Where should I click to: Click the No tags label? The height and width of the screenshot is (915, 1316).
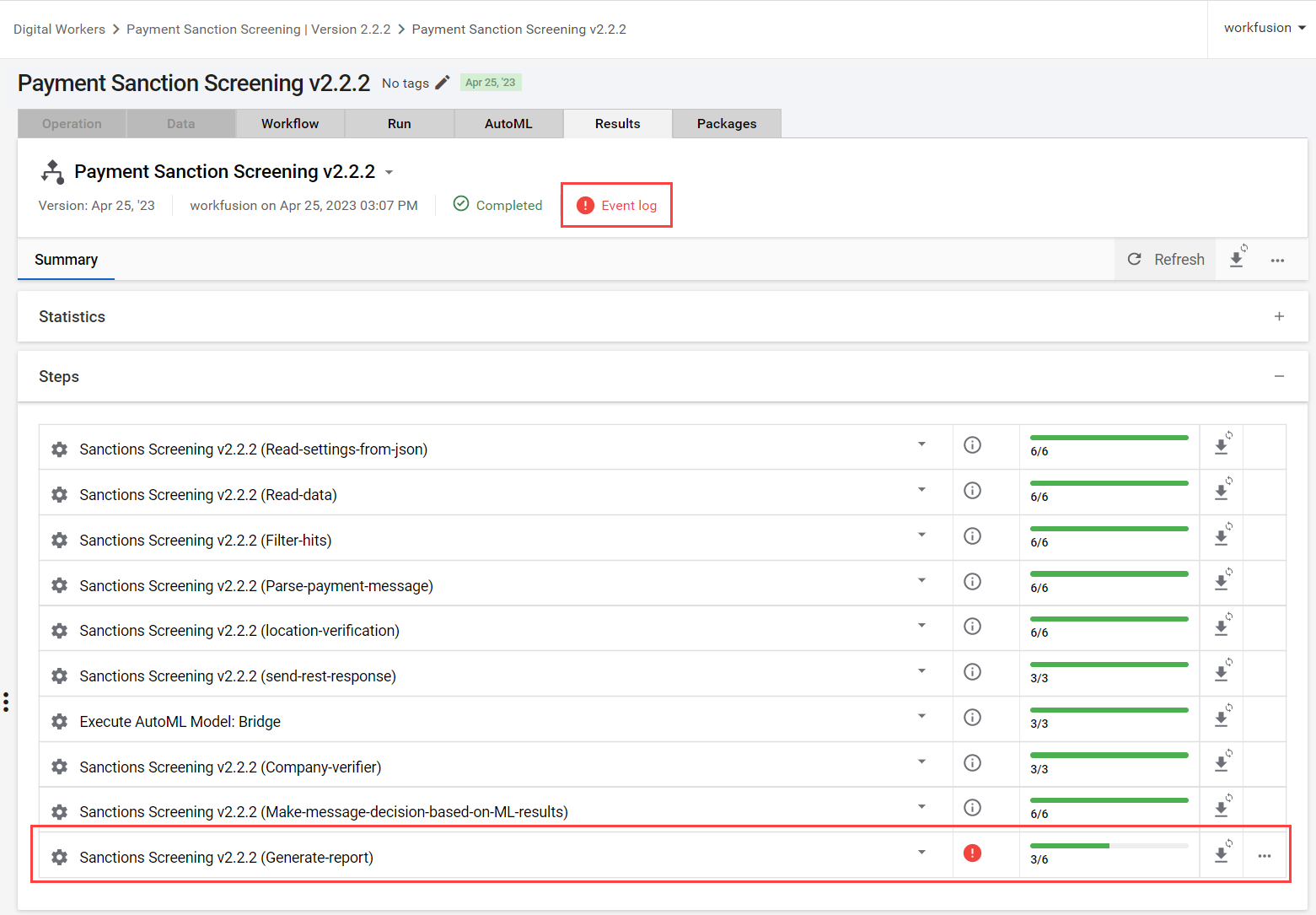point(406,83)
